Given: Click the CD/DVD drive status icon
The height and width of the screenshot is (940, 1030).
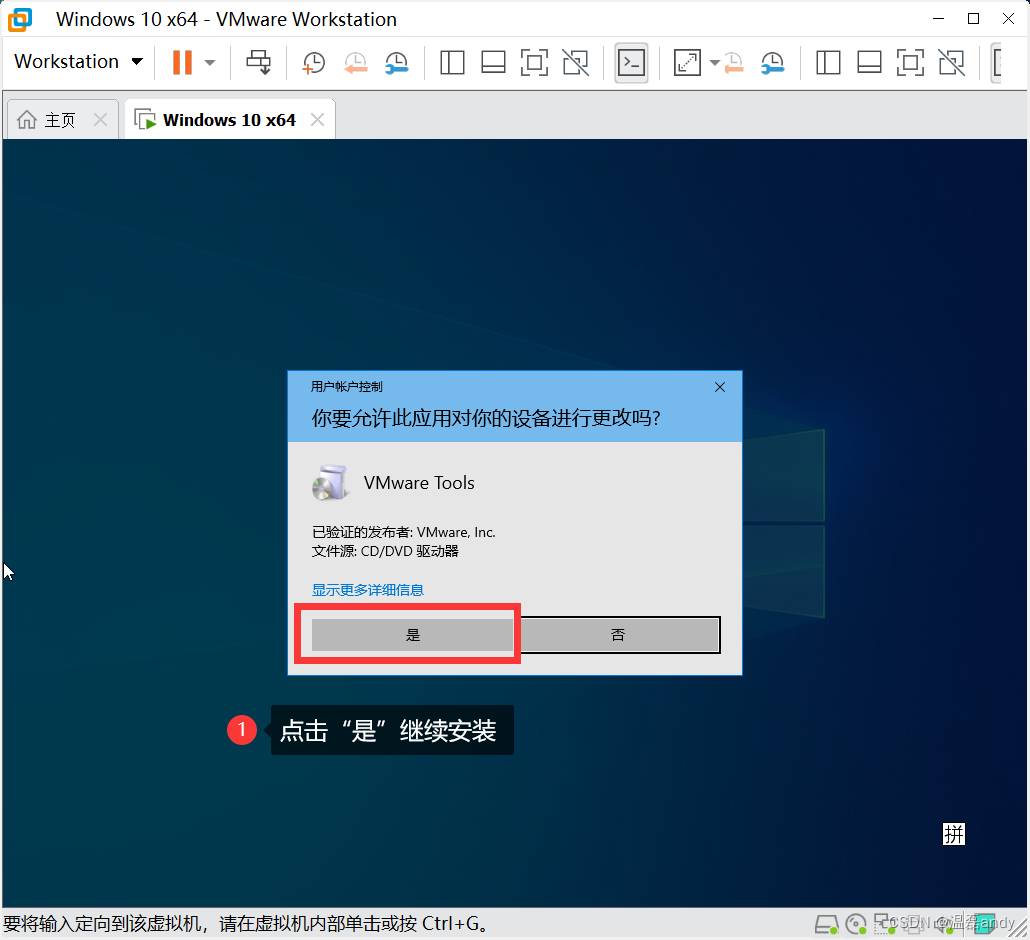Looking at the screenshot, I should point(857,924).
